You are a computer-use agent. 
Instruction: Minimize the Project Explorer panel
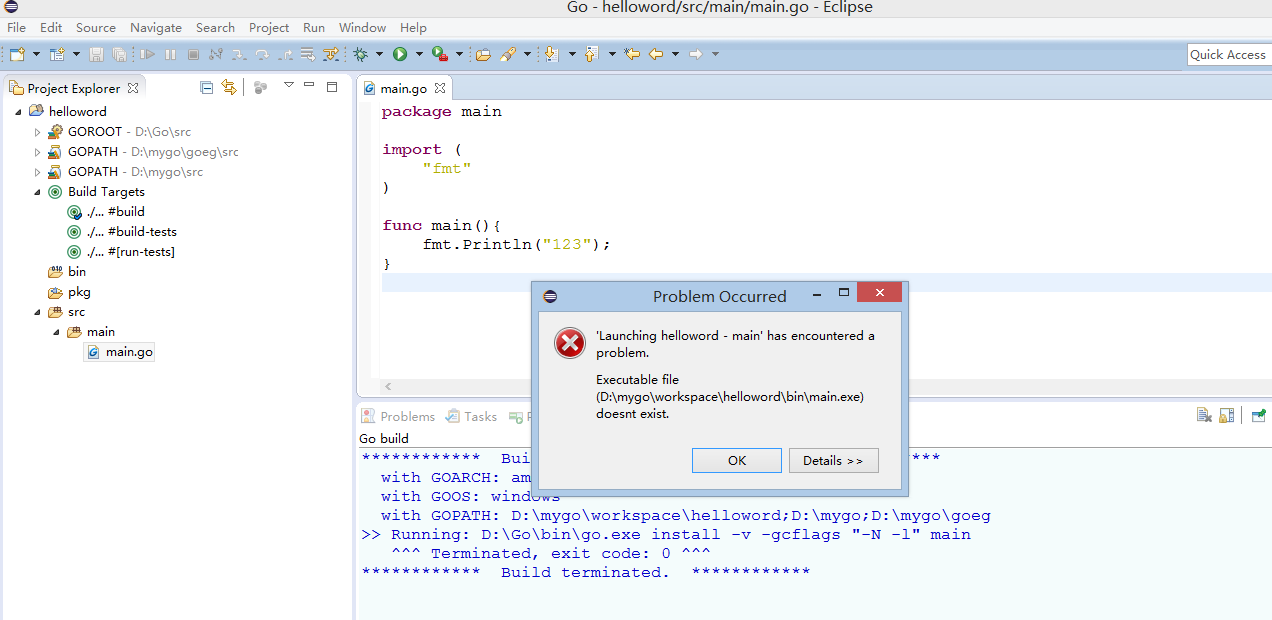pyautogui.click(x=309, y=86)
